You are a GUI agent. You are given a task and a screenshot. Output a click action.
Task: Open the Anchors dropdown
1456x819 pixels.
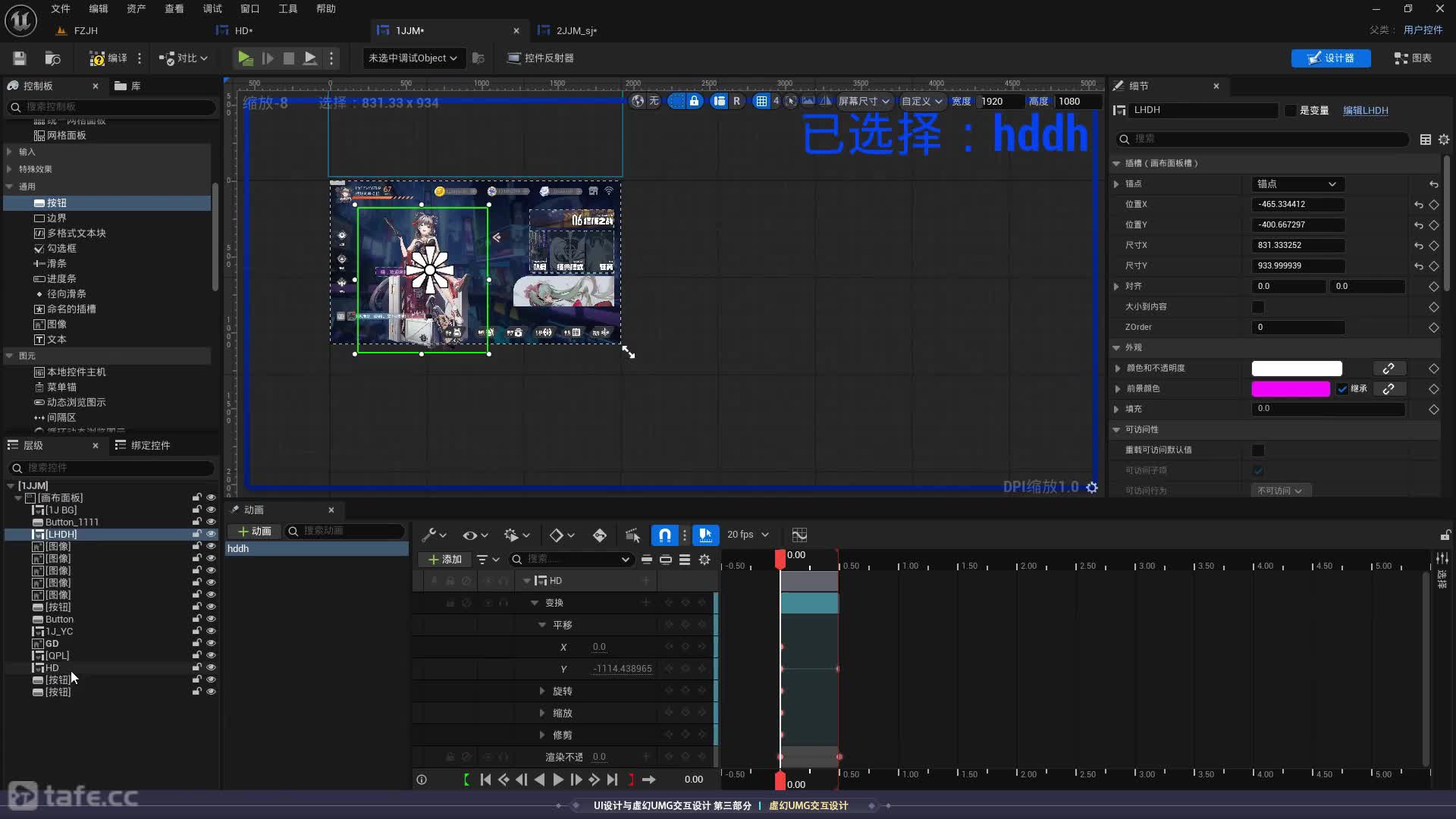[1297, 184]
